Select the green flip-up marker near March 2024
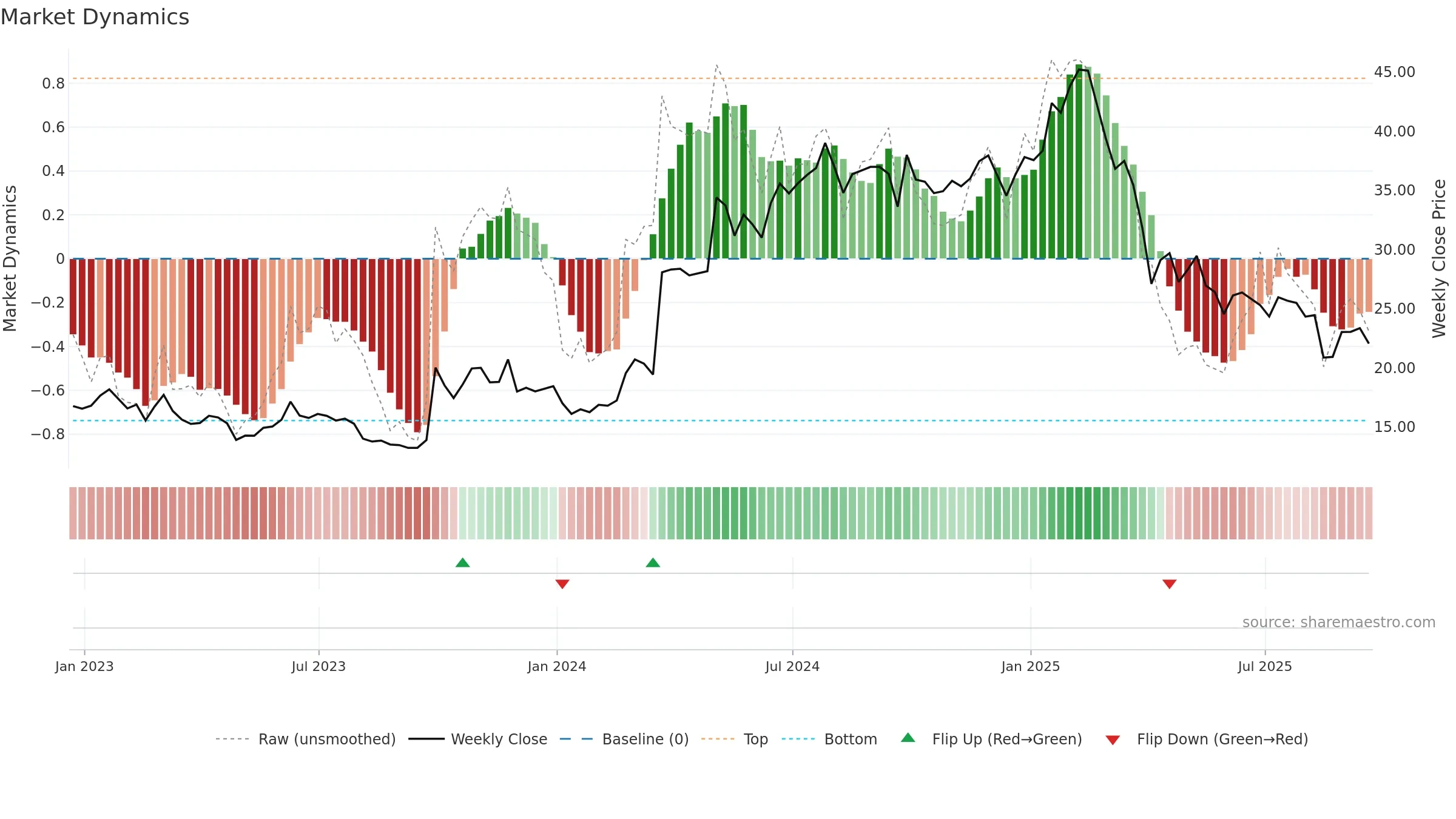 pyautogui.click(x=653, y=562)
